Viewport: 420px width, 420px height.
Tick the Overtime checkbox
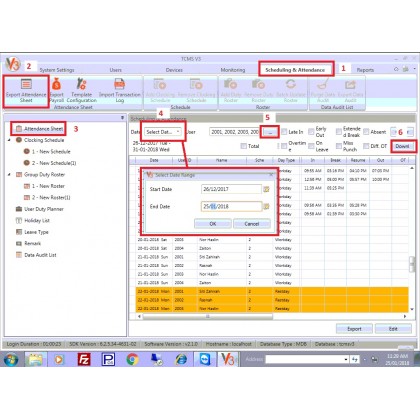pyautogui.click(x=284, y=146)
